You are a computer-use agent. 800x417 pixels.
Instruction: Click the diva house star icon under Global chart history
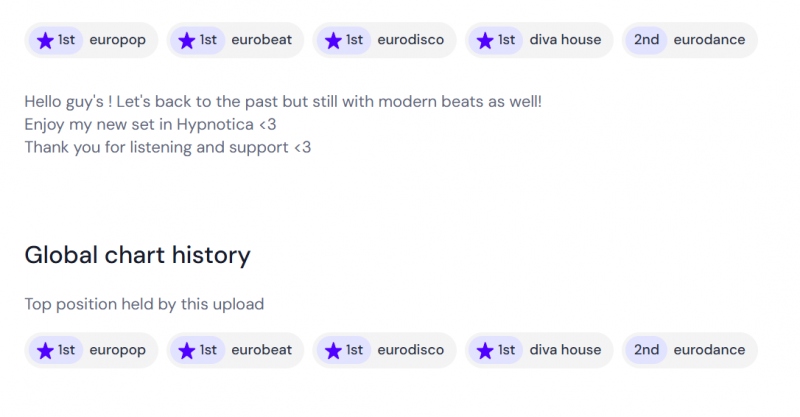[x=486, y=350]
